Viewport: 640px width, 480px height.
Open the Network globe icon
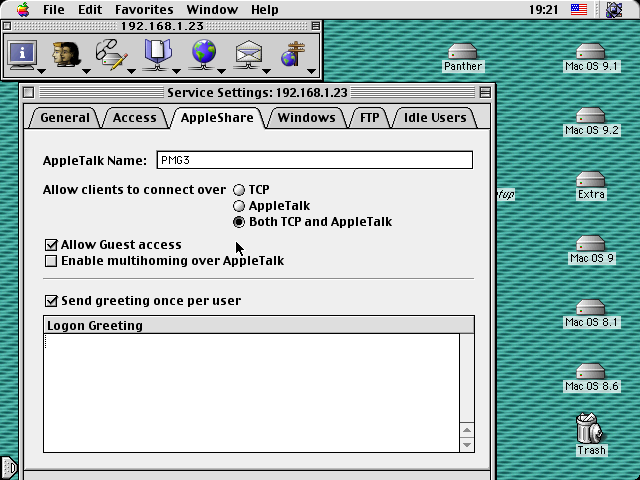(x=203, y=54)
